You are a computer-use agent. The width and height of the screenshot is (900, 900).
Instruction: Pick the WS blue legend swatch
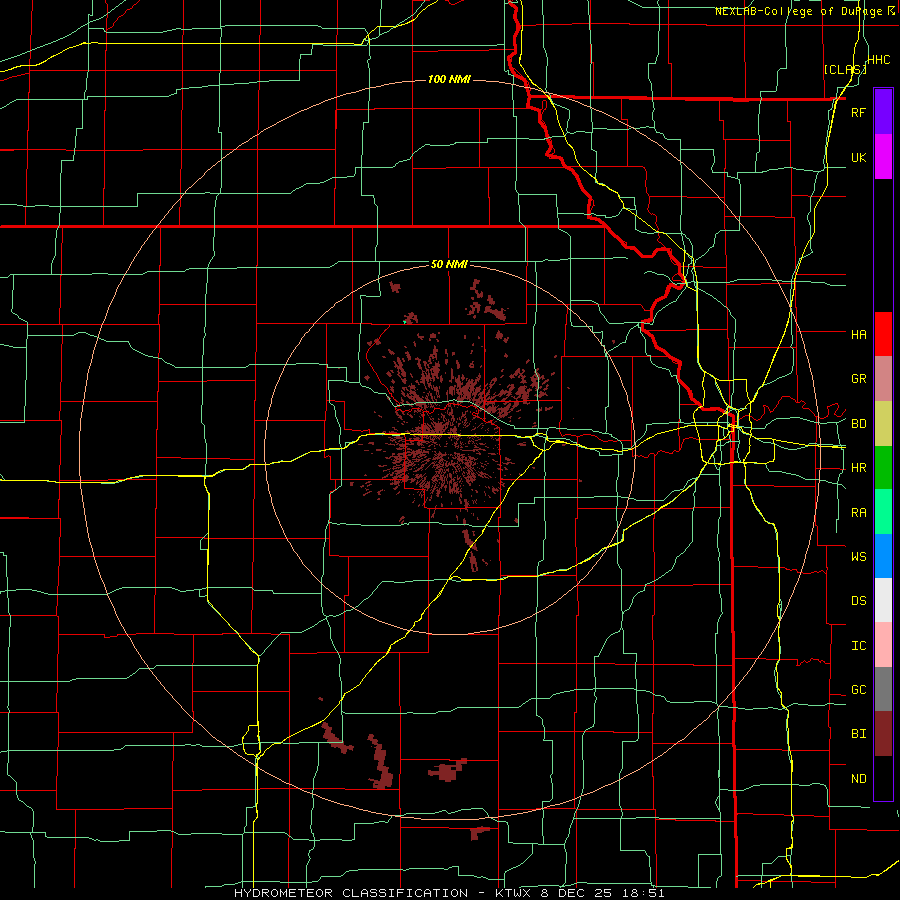click(883, 556)
